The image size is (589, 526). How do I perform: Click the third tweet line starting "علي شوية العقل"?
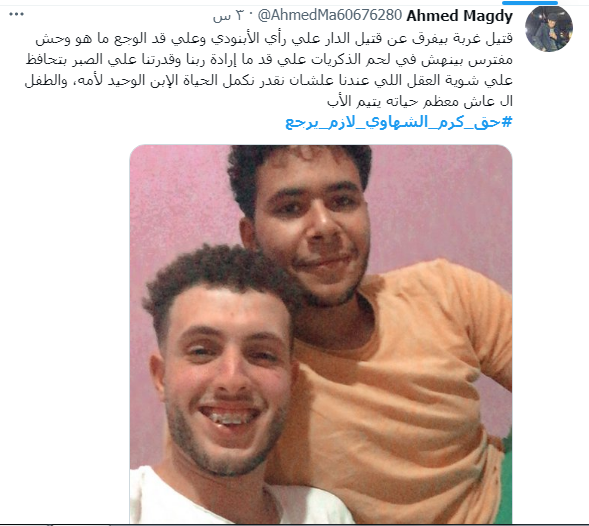pyautogui.click(x=269, y=80)
